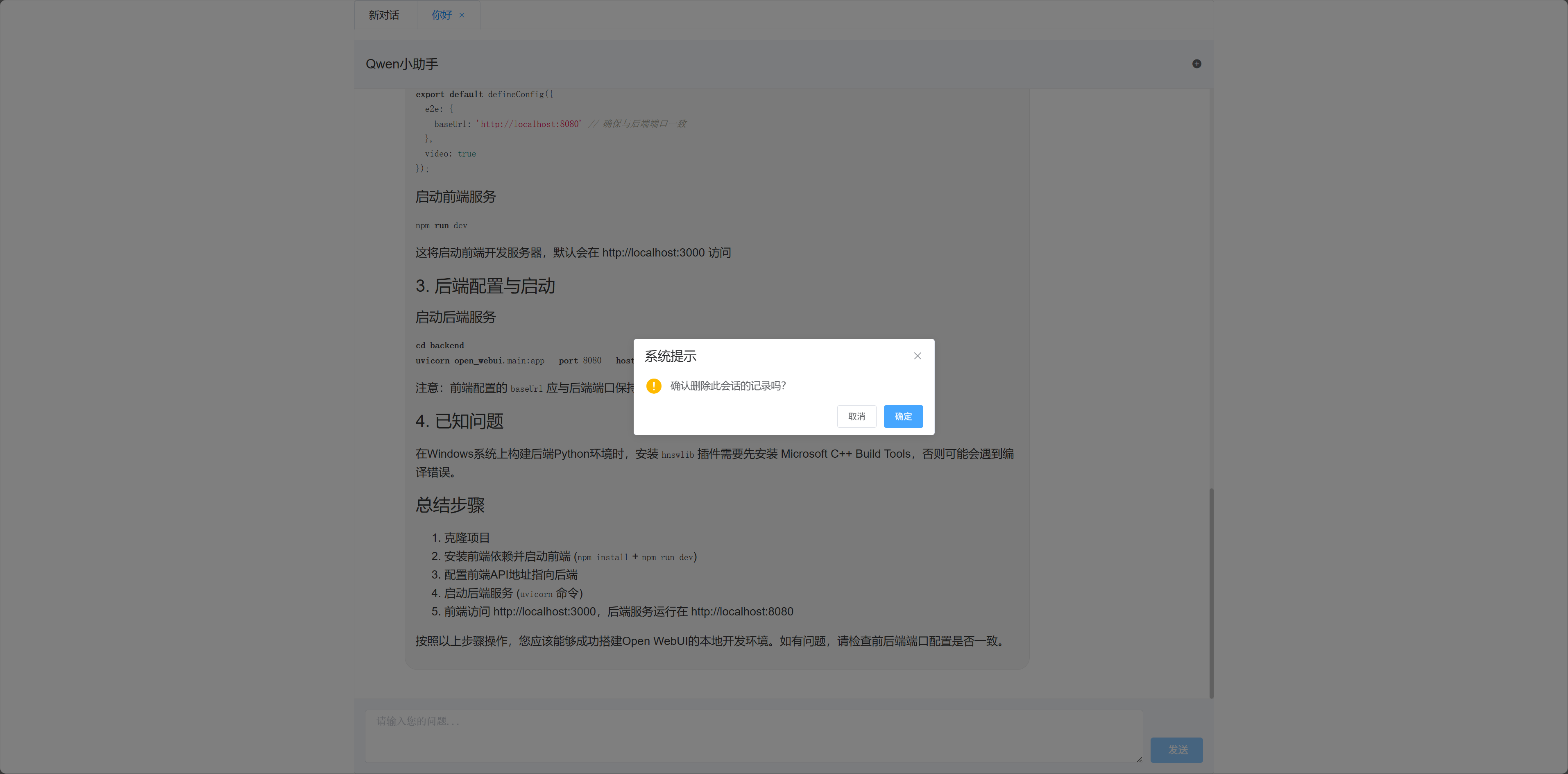Confirm deletion with the 确定 button
Image resolution: width=1568 pixels, height=774 pixels.
coord(903,417)
